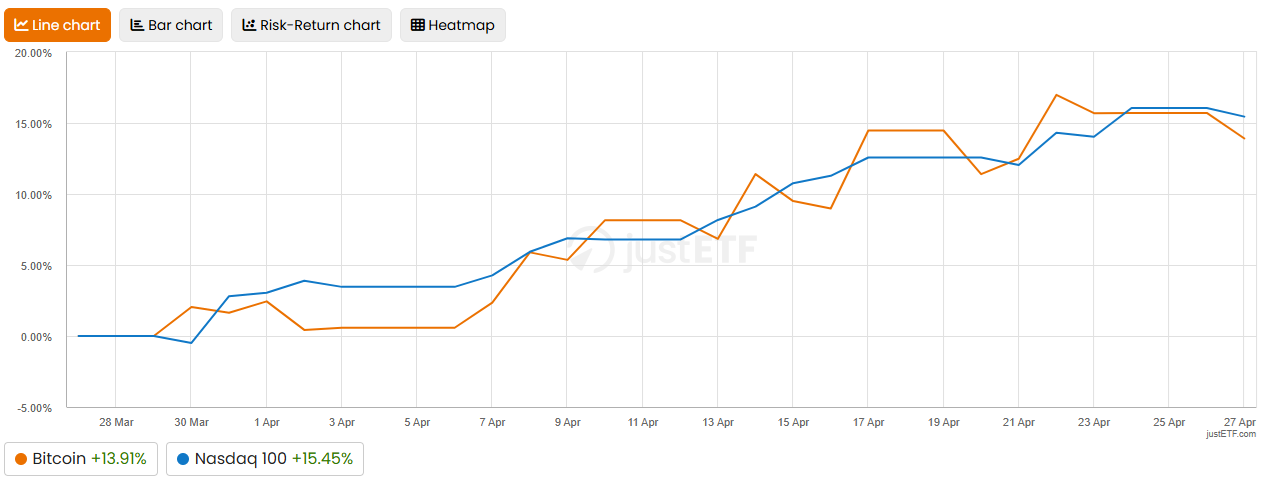The height and width of the screenshot is (492, 1271).
Task: Click the 17 Apr x-axis date label
Action: [x=868, y=423]
